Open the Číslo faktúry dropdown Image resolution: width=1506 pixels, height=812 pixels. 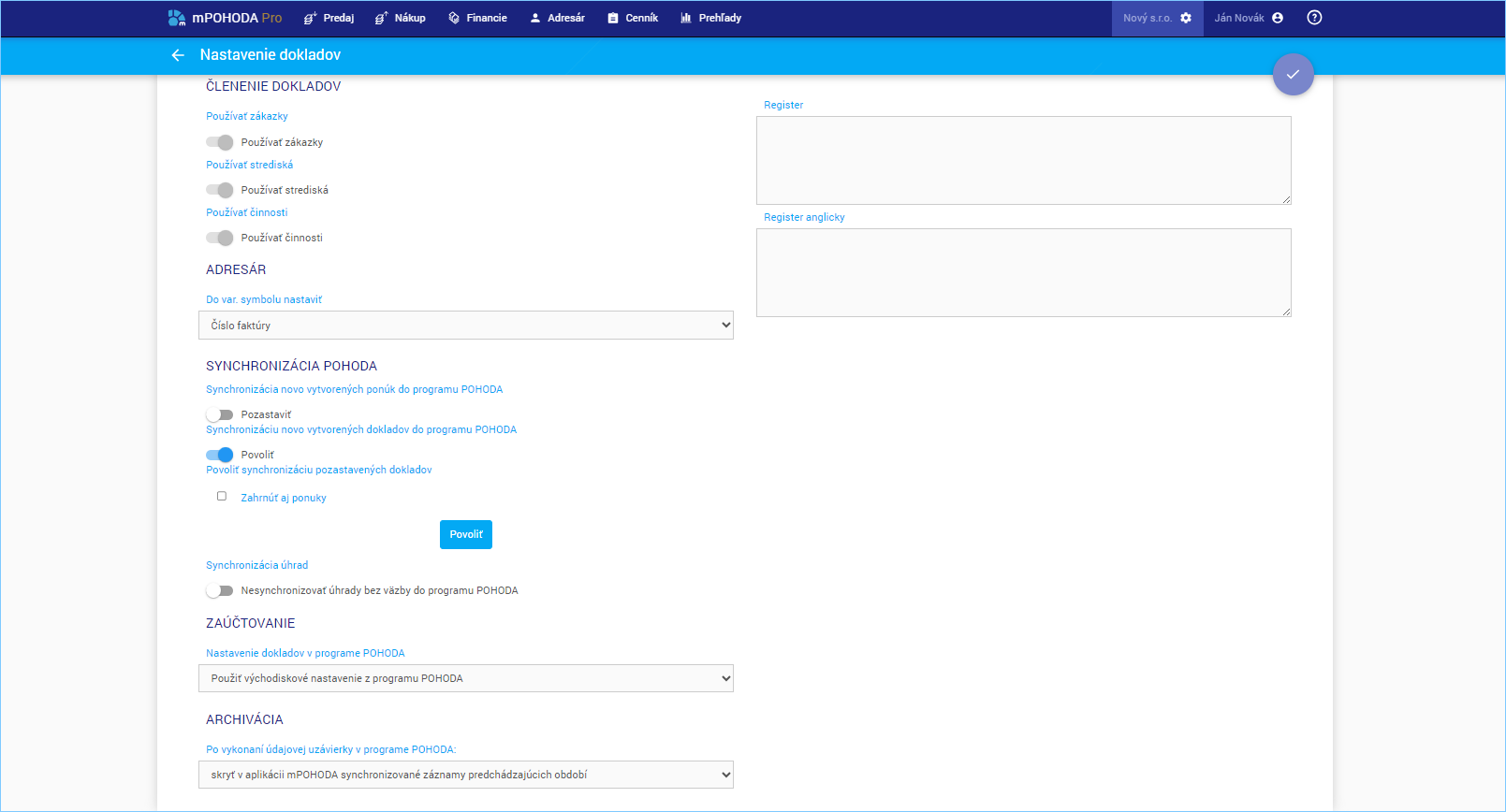466,326
